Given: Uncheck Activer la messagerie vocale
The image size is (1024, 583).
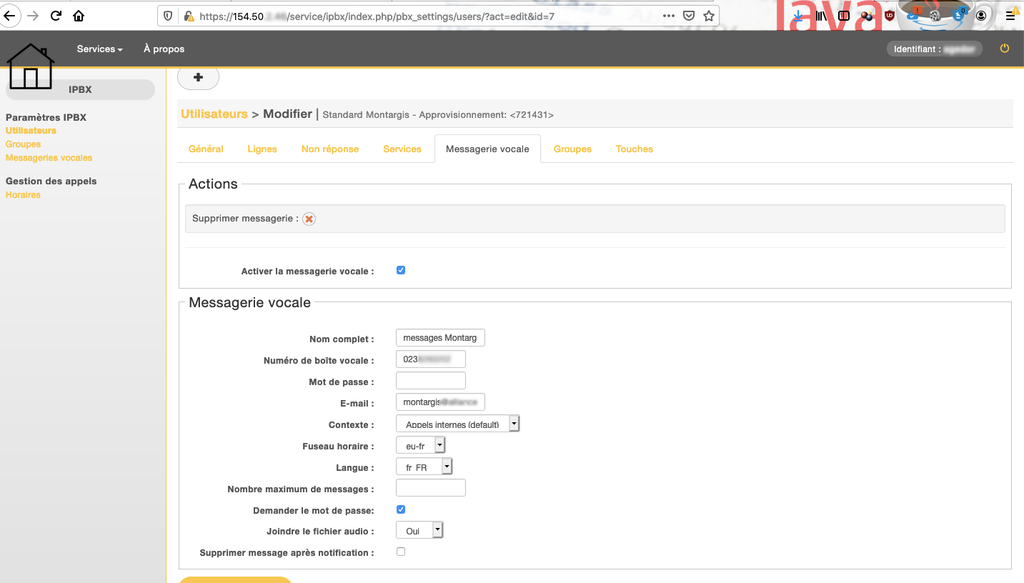Looking at the screenshot, I should [x=401, y=270].
